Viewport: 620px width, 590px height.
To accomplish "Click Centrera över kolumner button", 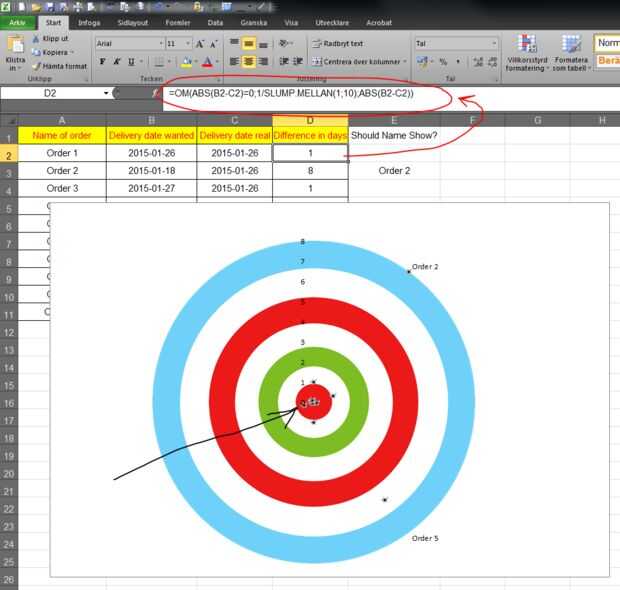I will click(x=356, y=62).
